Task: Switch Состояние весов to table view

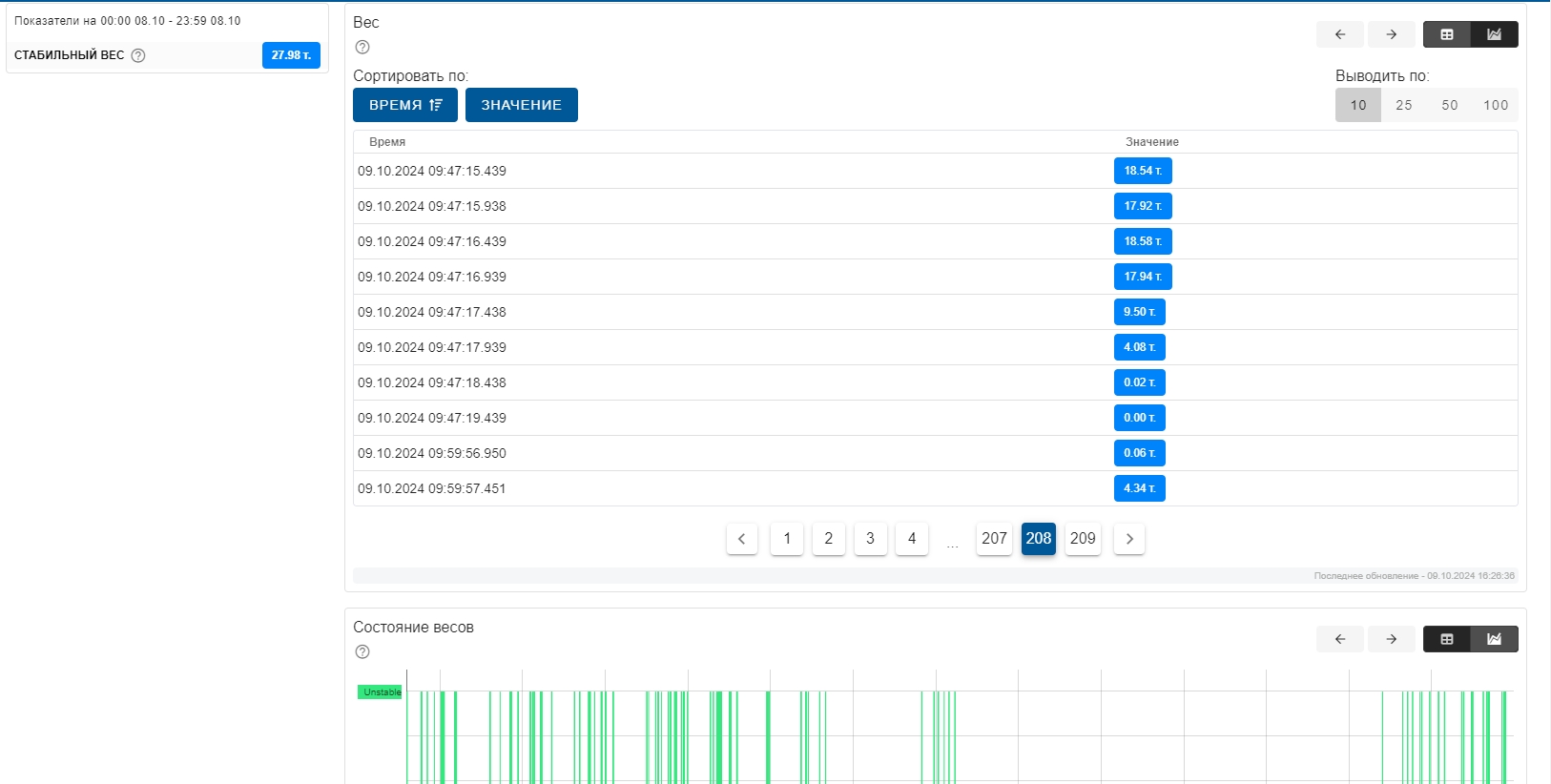Action: click(x=1447, y=639)
